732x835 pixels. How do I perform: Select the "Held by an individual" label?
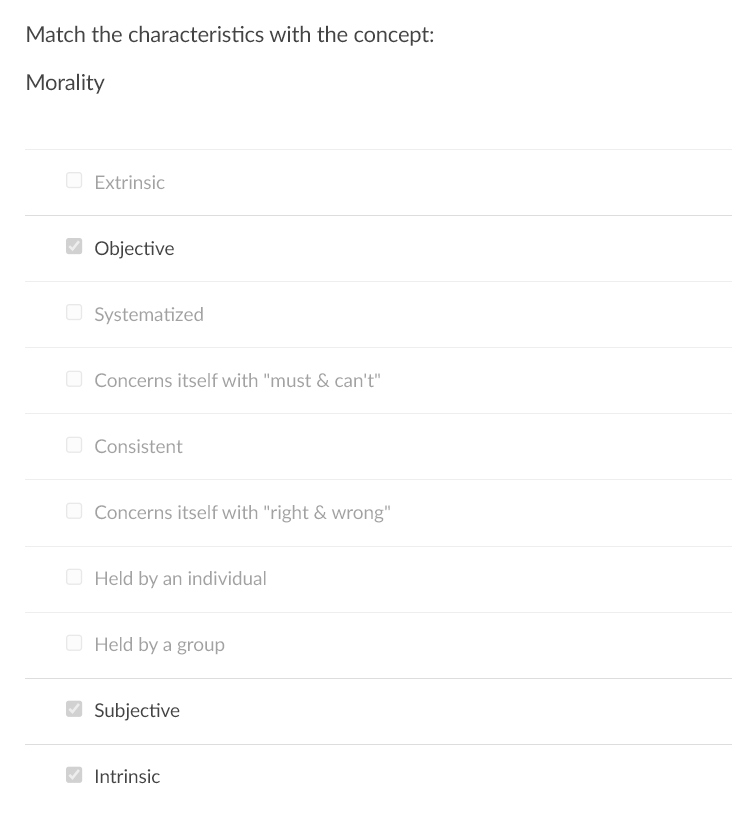[180, 578]
